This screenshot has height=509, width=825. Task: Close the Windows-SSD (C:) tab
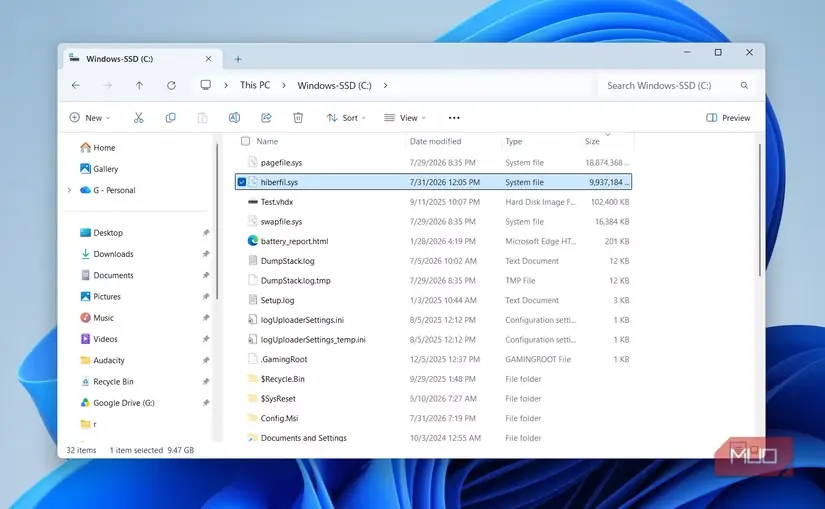(x=208, y=59)
